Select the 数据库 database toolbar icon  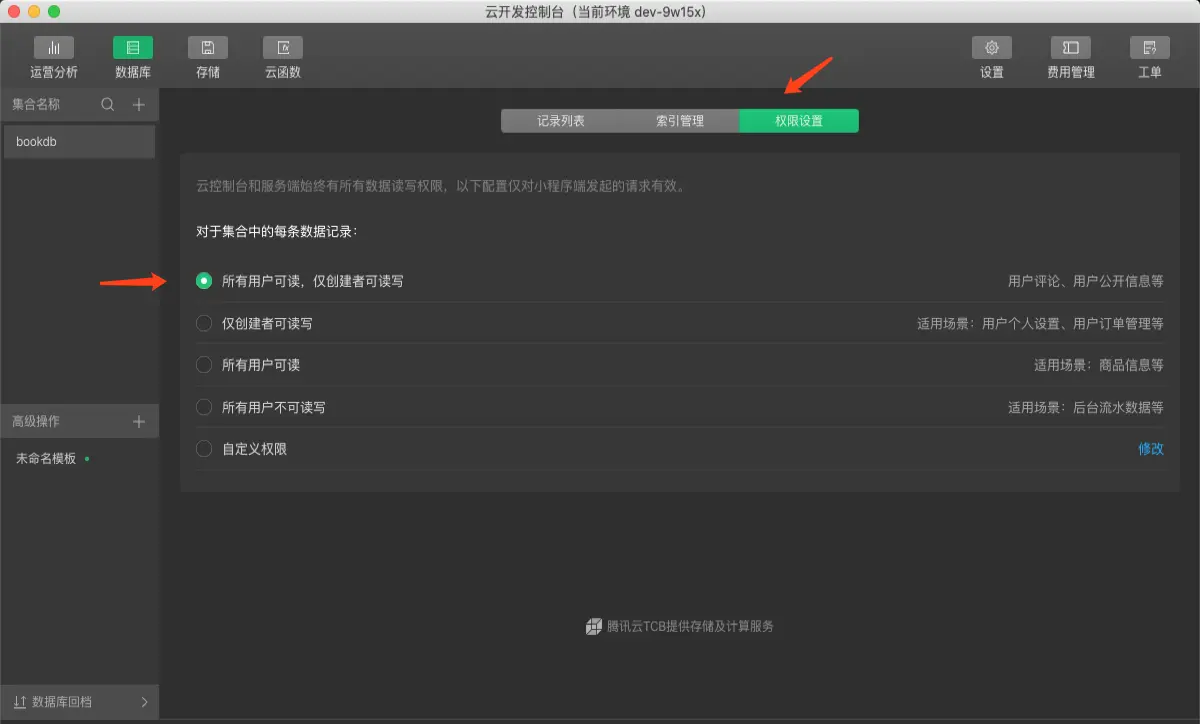click(x=133, y=48)
